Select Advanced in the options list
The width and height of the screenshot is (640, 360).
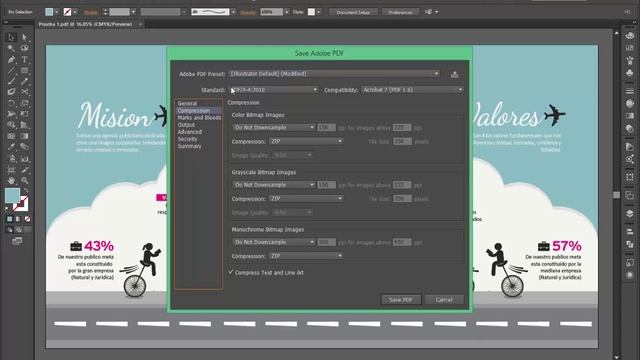189,132
